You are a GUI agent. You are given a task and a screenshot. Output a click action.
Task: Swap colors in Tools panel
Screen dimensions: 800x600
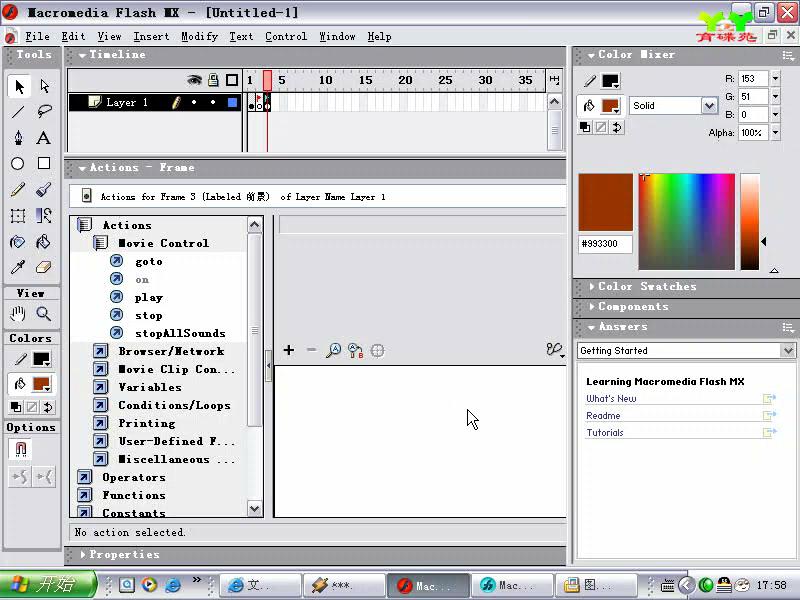48,407
